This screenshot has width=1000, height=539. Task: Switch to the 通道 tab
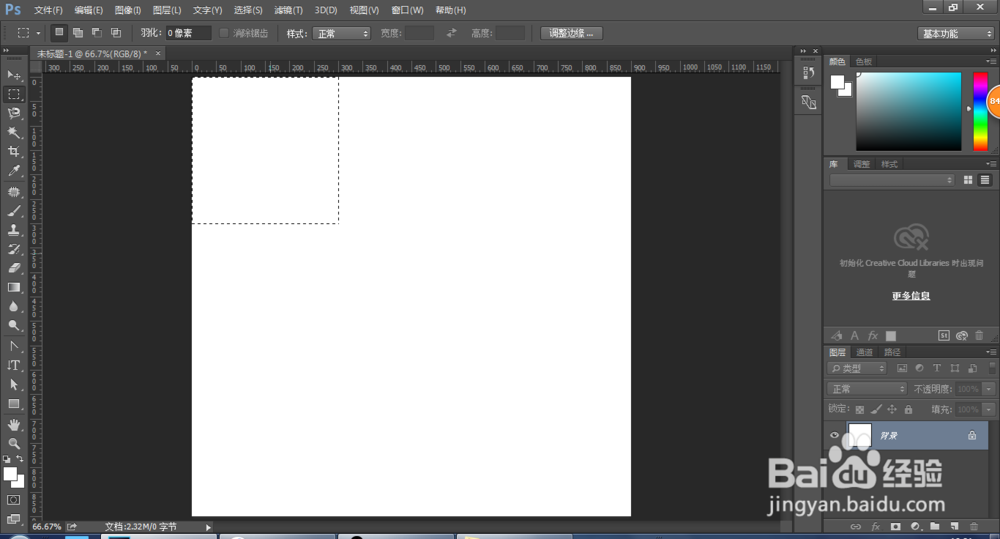point(864,352)
